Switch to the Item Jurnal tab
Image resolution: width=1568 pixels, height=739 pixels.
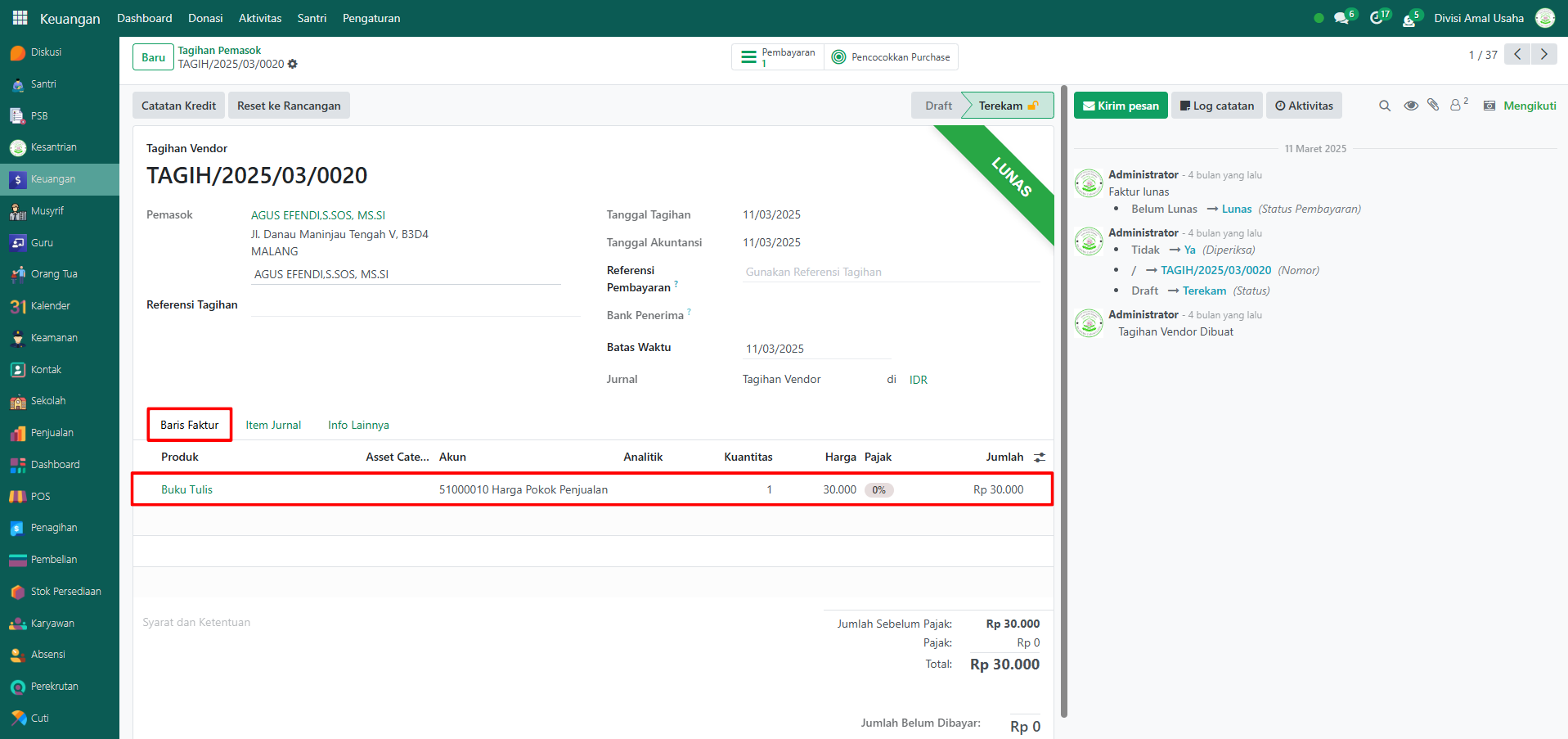tap(273, 425)
